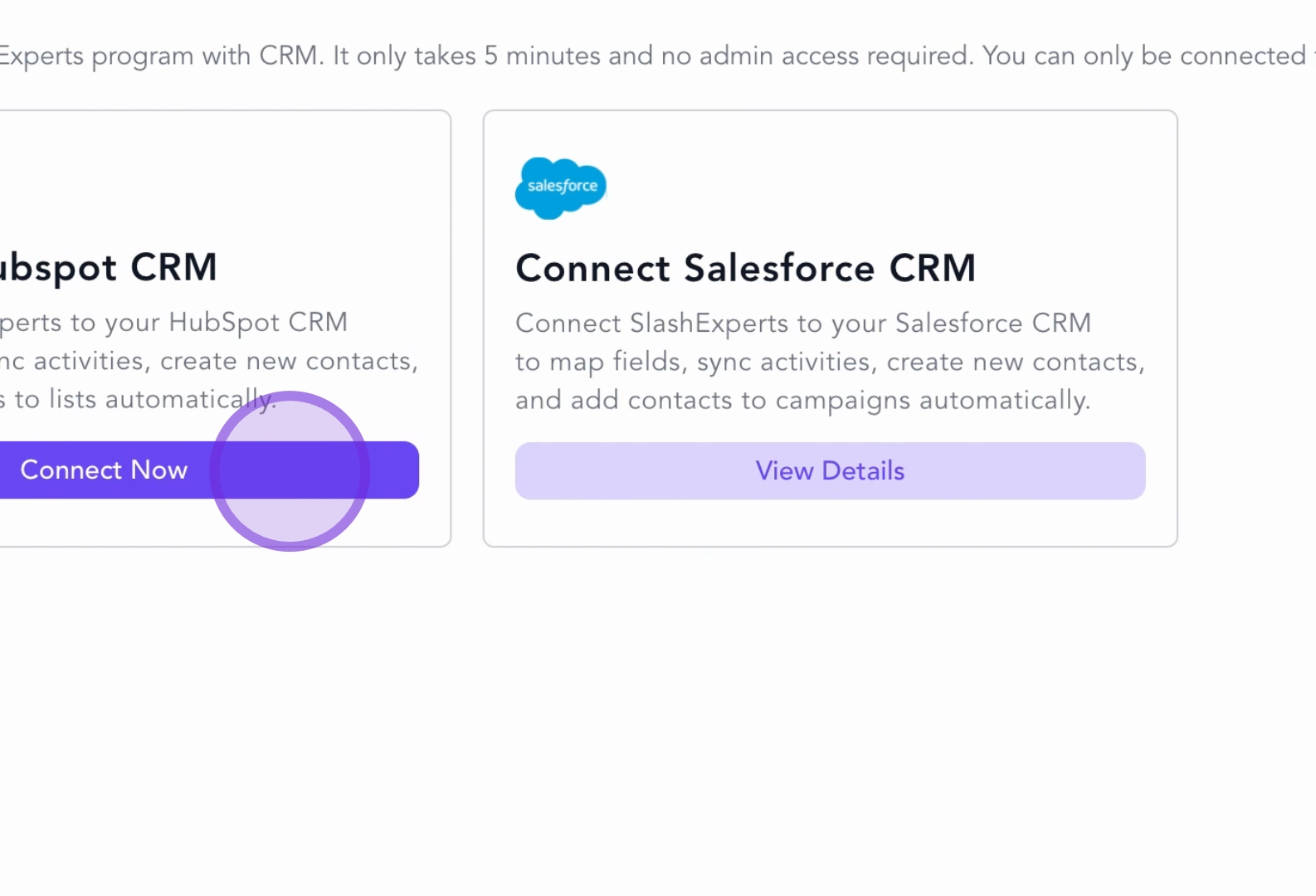Click 'and add contacts to campaigns automatically' text
Viewport: 1316px width, 896px height.
click(802, 400)
